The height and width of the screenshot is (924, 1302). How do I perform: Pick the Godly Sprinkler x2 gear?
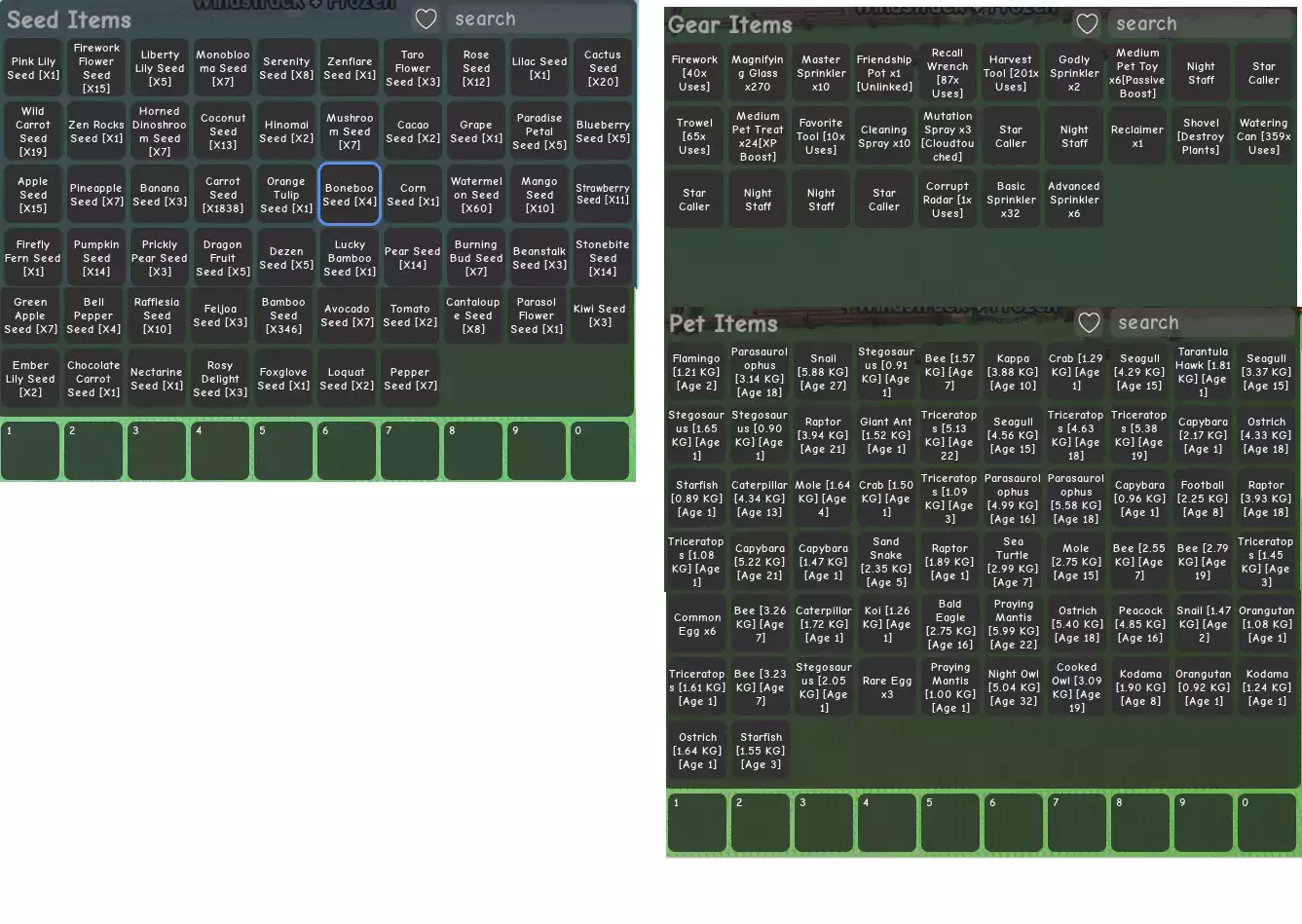click(1074, 73)
